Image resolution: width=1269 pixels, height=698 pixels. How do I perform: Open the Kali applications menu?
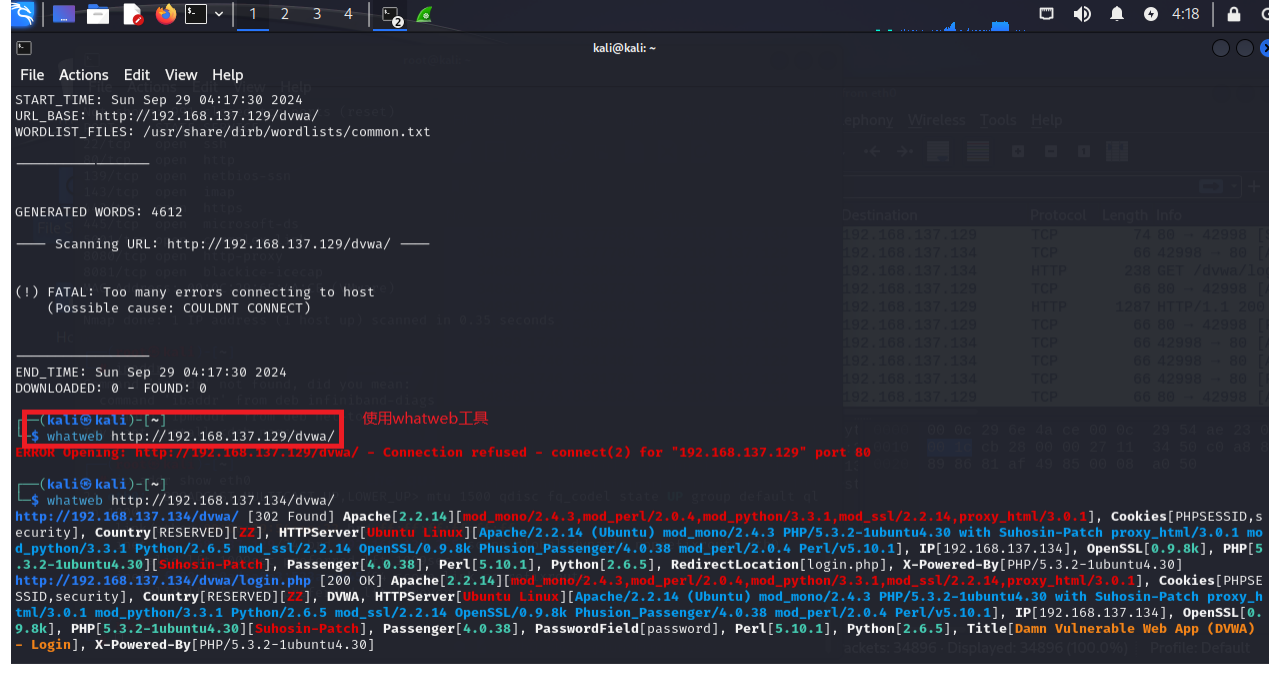click(x=20, y=14)
